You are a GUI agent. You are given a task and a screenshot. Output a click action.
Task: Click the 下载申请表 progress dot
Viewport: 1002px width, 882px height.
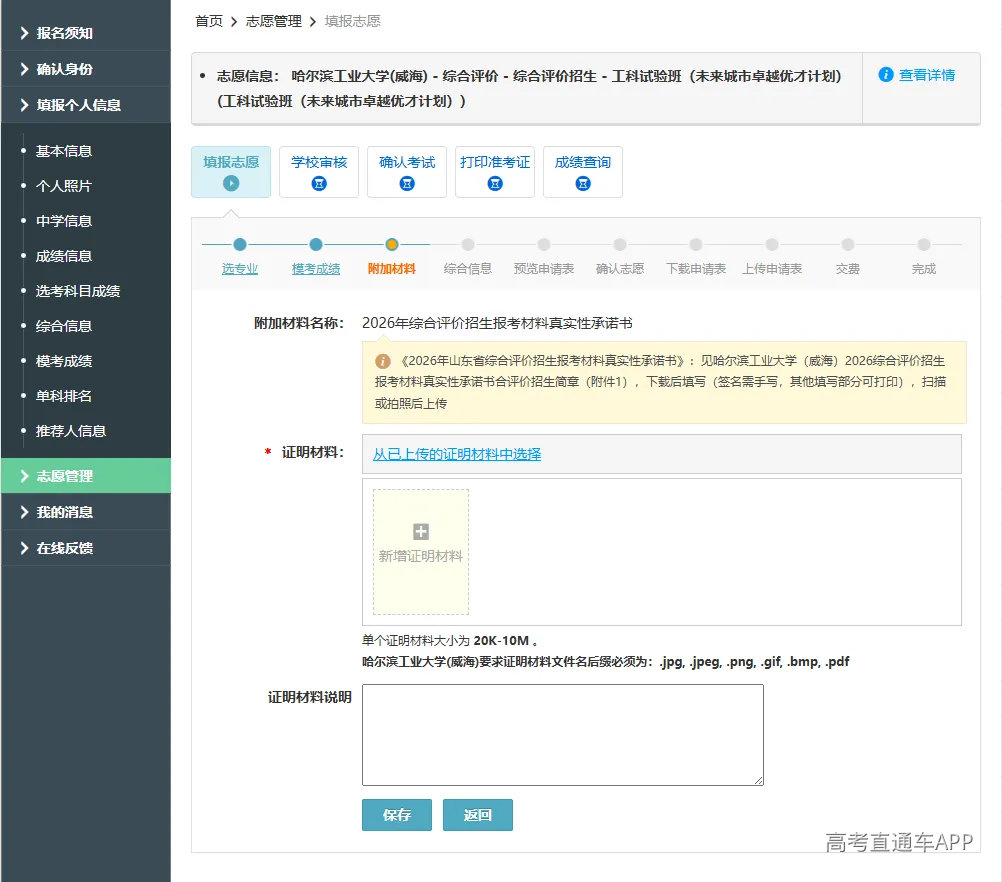(696, 244)
